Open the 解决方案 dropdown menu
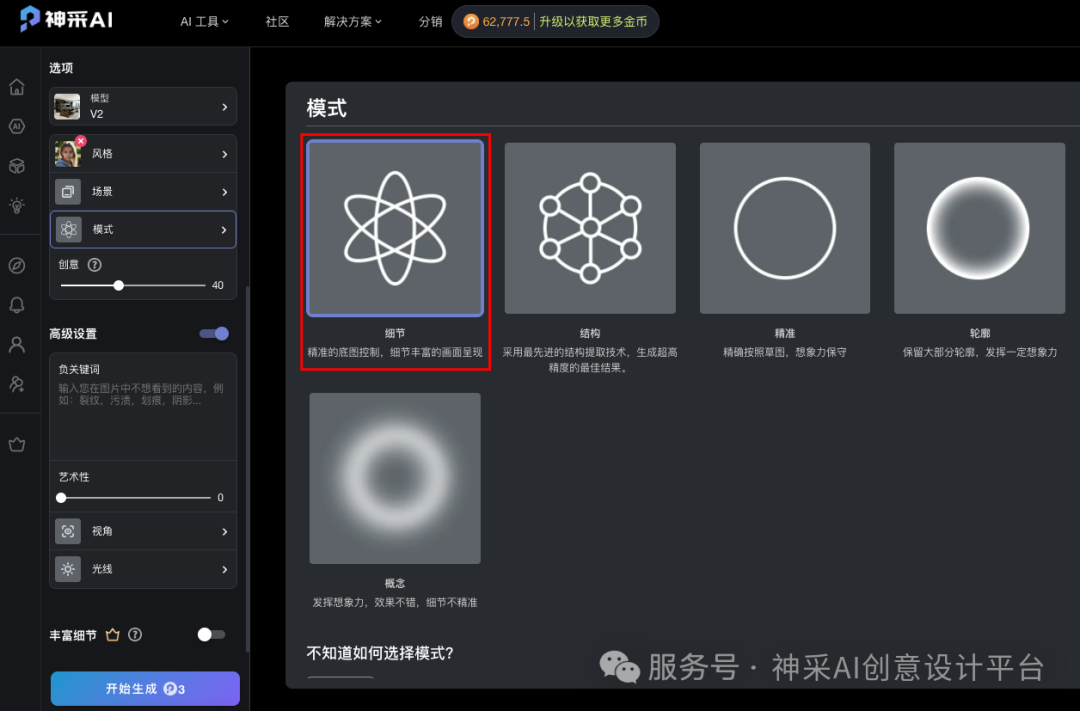Image resolution: width=1080 pixels, height=711 pixels. click(352, 21)
